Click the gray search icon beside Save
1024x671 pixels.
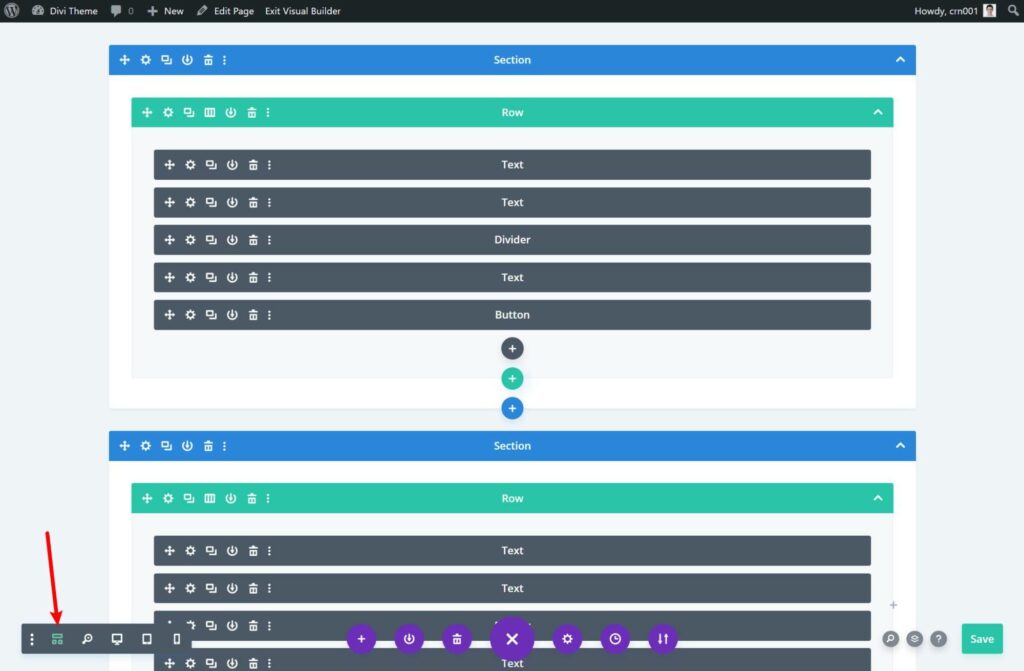891,639
